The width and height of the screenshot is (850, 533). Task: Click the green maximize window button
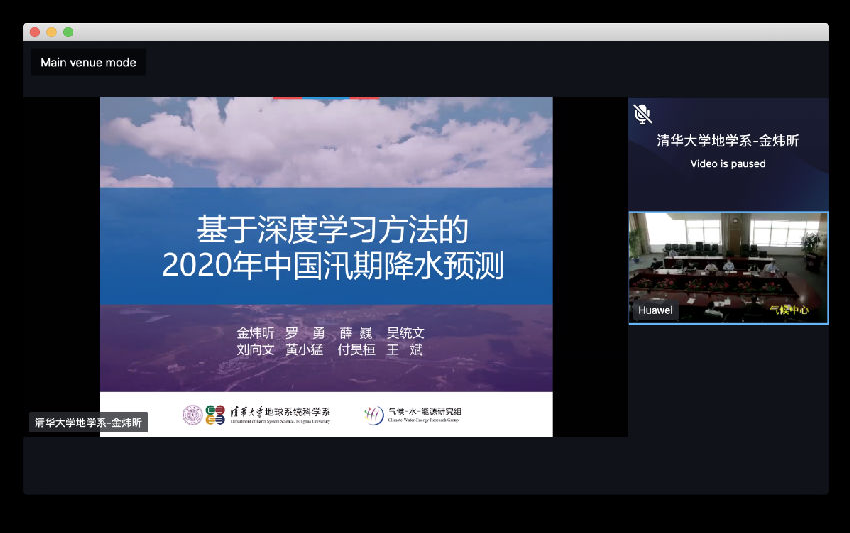68,32
